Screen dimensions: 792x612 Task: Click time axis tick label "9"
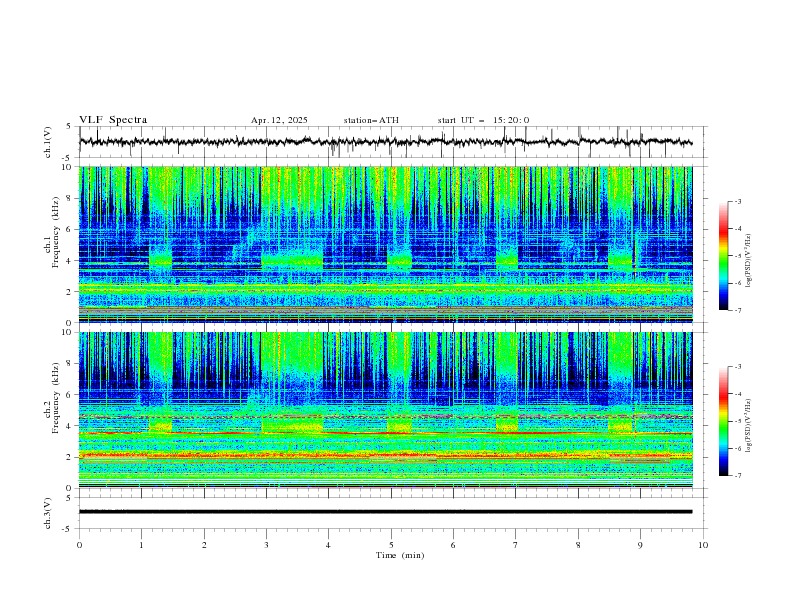(x=640, y=545)
